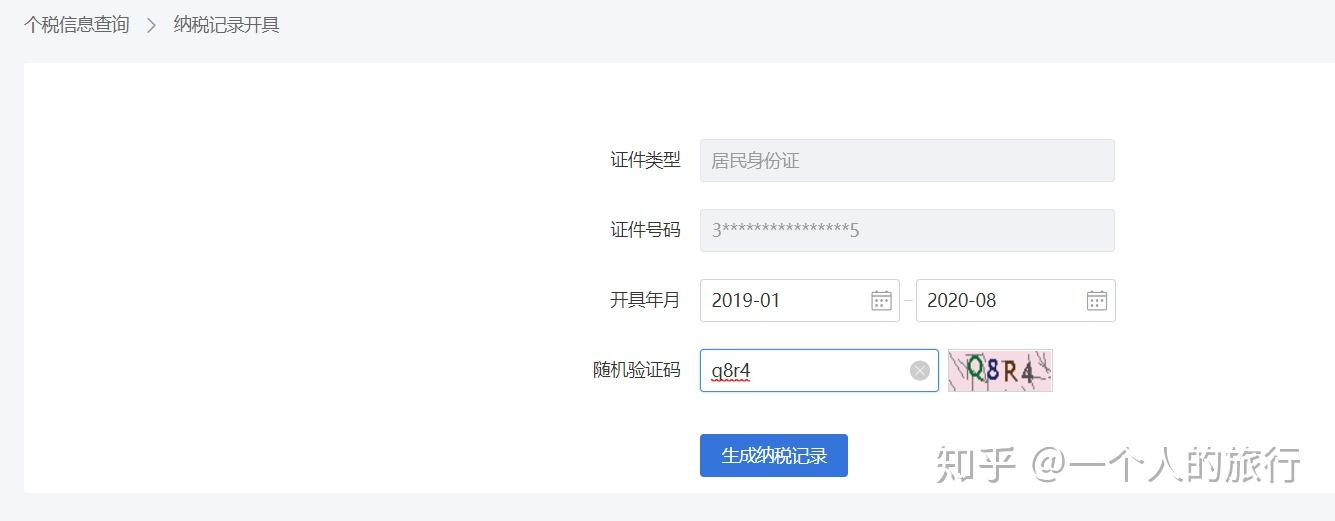Viewport: 1335px width, 521px height.
Task: Click the @一个人的旅行 watermark username
Action: (x=1166, y=465)
